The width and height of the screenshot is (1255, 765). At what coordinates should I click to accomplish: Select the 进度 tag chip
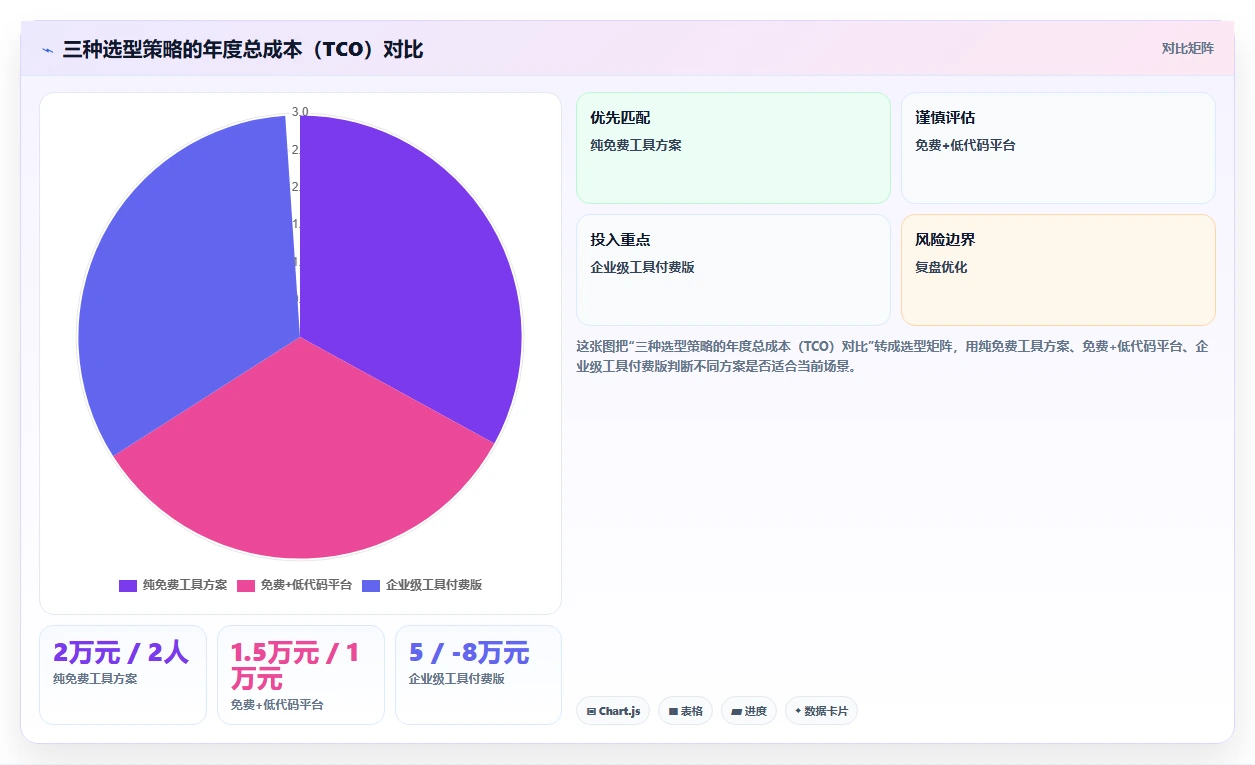749,711
